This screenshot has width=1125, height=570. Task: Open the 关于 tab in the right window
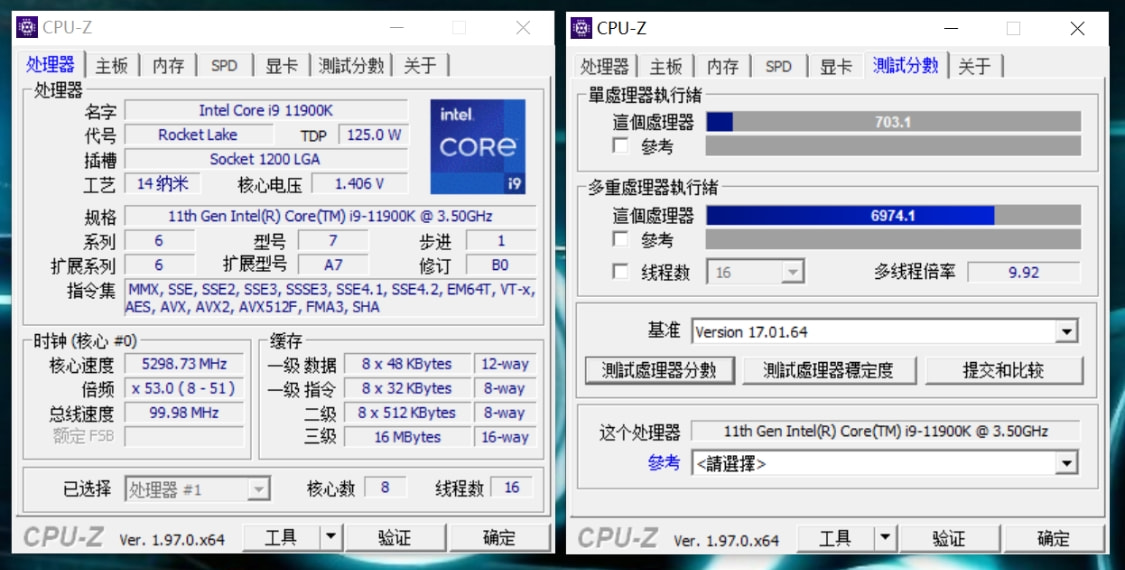click(x=974, y=67)
